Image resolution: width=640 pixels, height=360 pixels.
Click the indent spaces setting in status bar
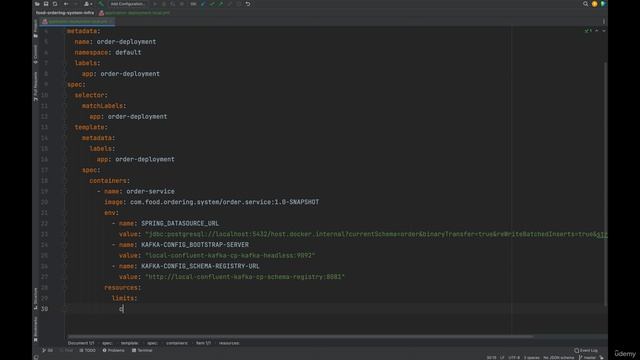pyautogui.click(x=531, y=358)
